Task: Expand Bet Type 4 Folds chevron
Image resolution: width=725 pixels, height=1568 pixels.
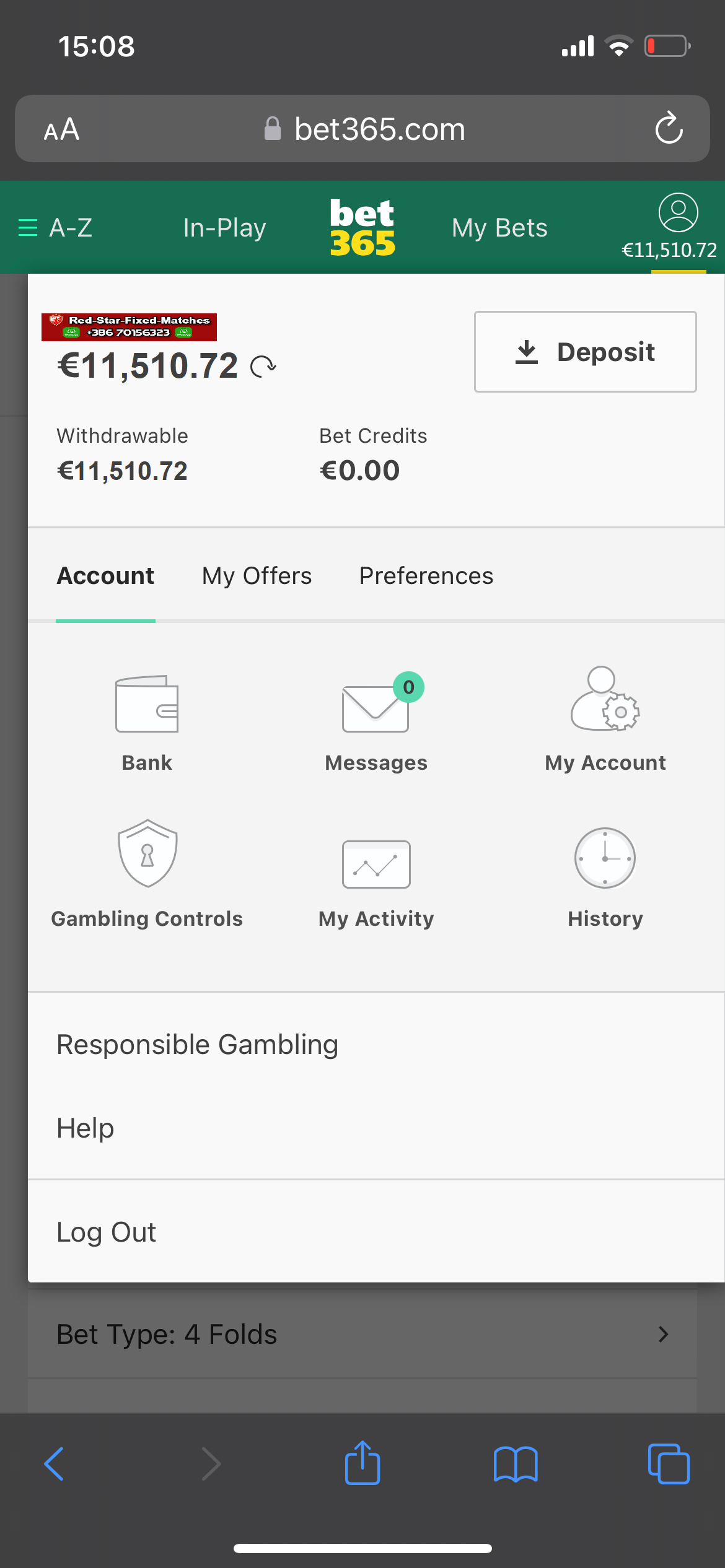Action: 664,1334
